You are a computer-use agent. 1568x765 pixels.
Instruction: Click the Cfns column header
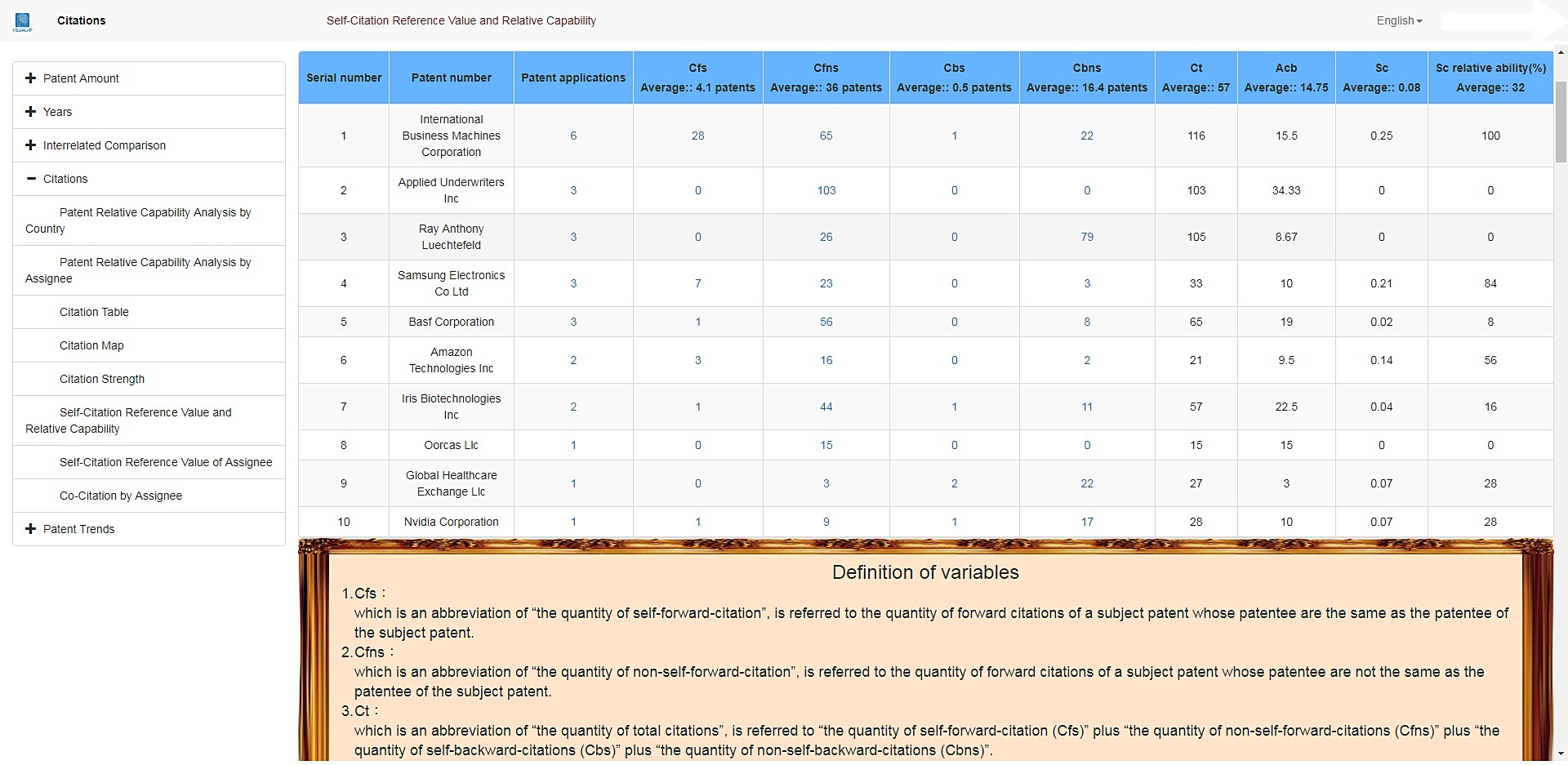(x=826, y=78)
